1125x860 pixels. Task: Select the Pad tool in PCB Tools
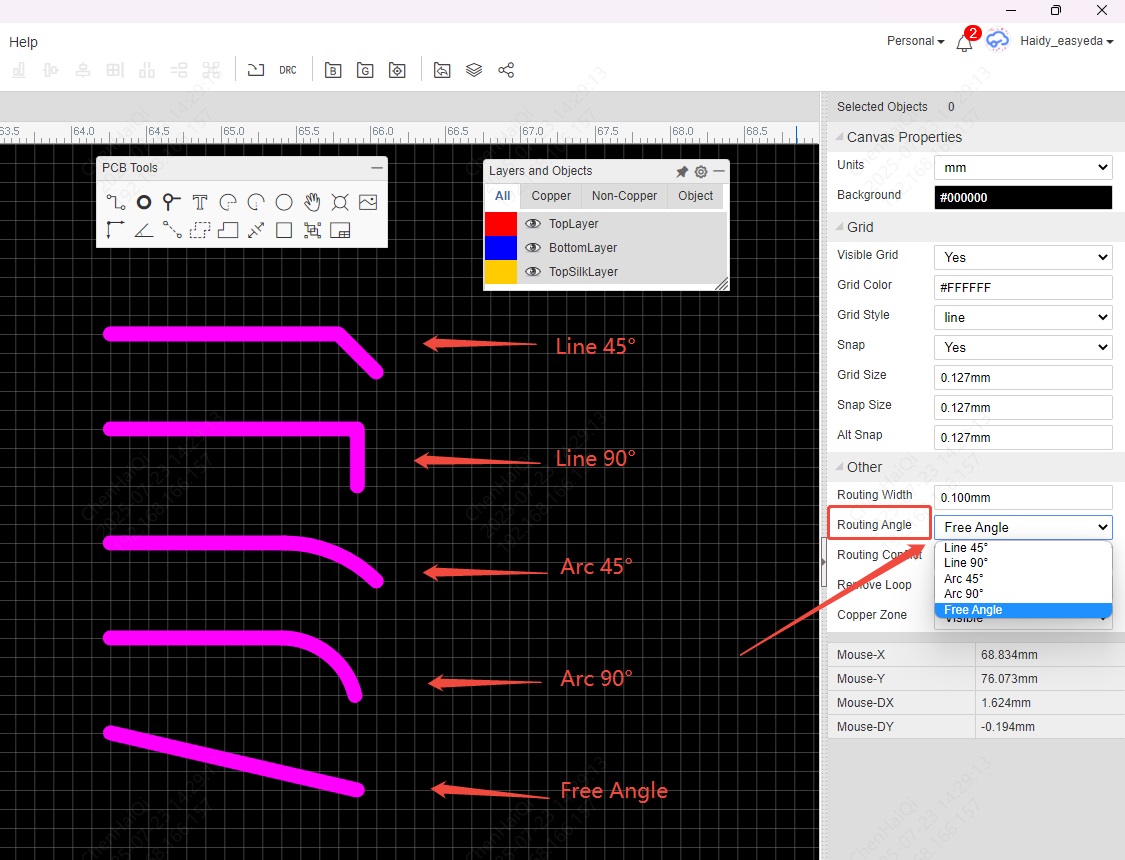144,202
